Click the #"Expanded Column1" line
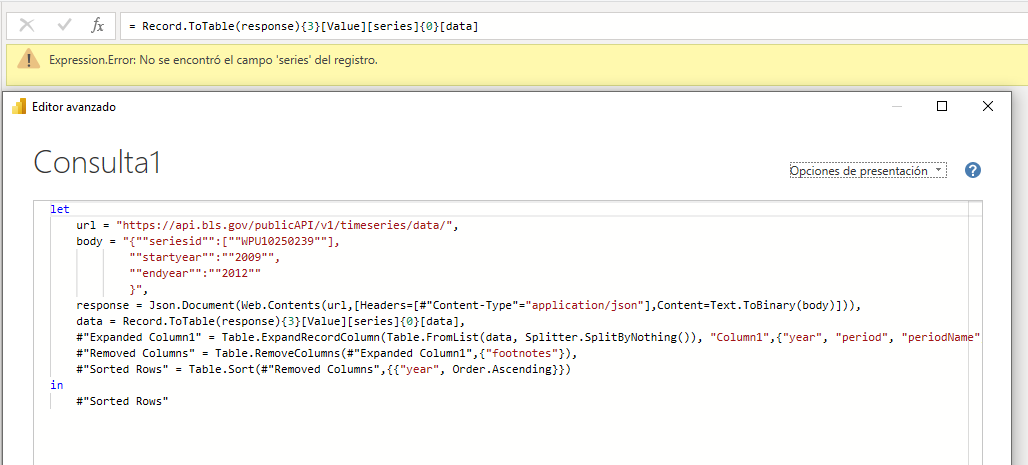 pyautogui.click(x=528, y=337)
